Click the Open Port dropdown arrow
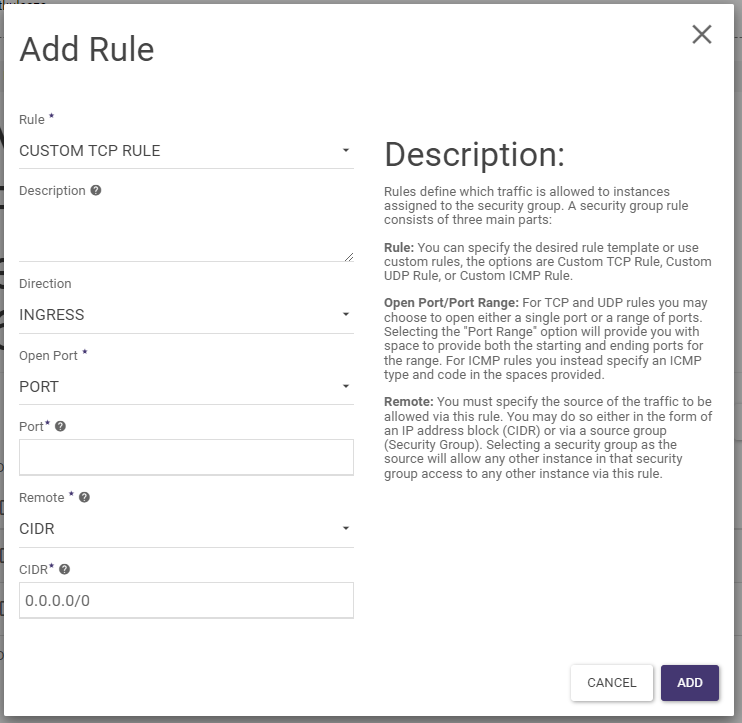Screen dimensions: 742x723 click(345, 386)
